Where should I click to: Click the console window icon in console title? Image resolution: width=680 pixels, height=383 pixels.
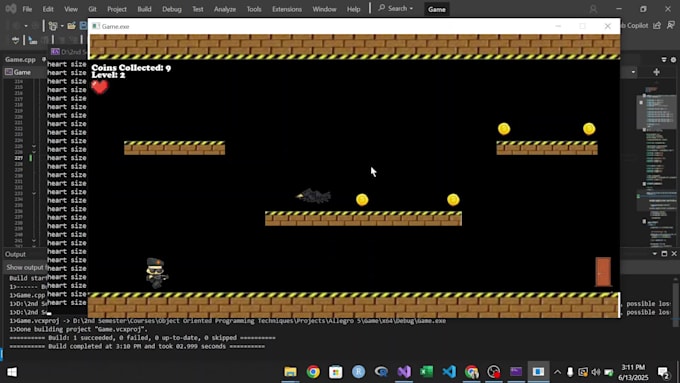(55, 52)
